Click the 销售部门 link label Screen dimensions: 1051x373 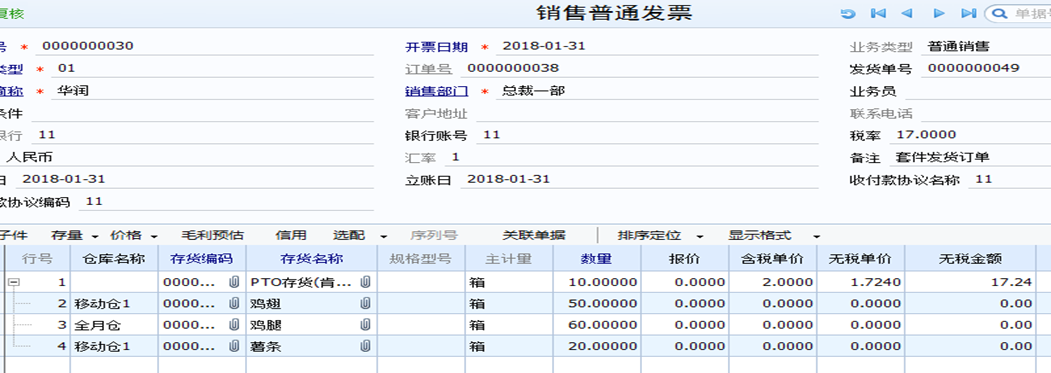point(436,91)
